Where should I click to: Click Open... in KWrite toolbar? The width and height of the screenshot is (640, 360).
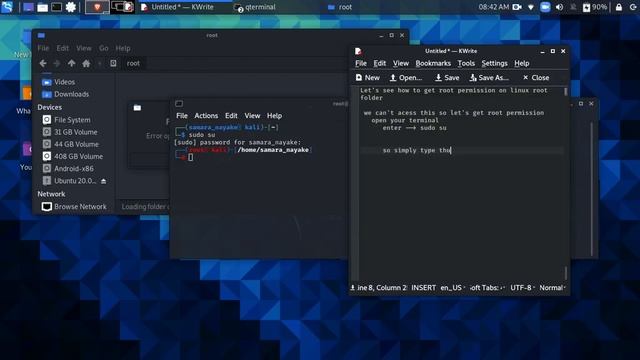[x=406, y=78]
